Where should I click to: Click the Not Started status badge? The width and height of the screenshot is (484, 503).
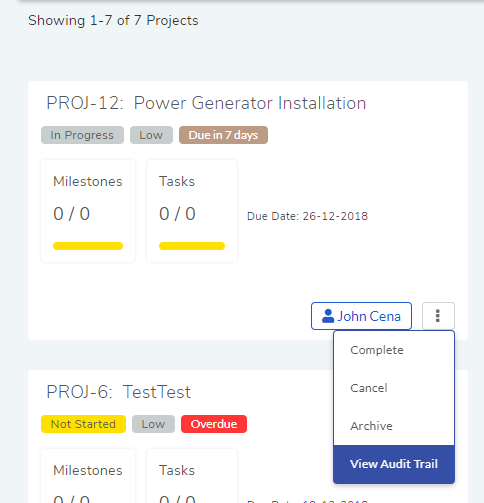(x=83, y=424)
